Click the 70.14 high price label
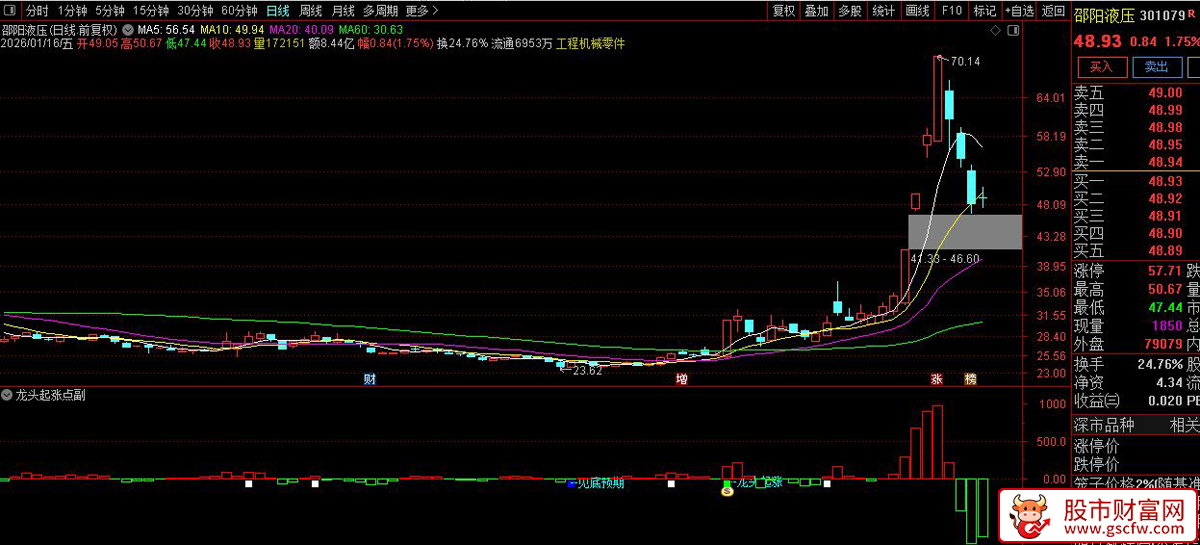Viewport: 1200px width, 545px height. [965, 61]
